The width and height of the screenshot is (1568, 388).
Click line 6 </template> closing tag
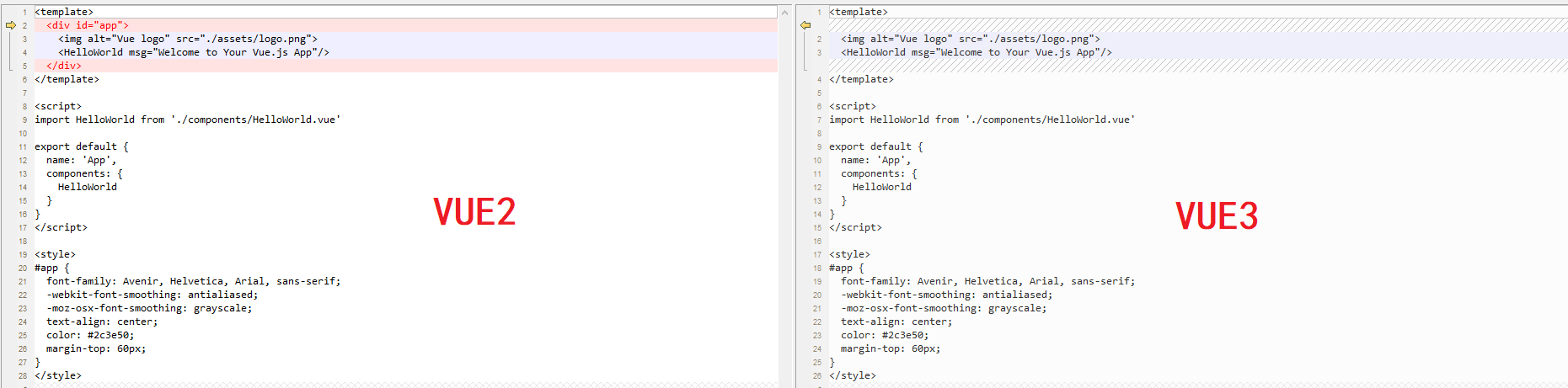pyautogui.click(x=67, y=79)
